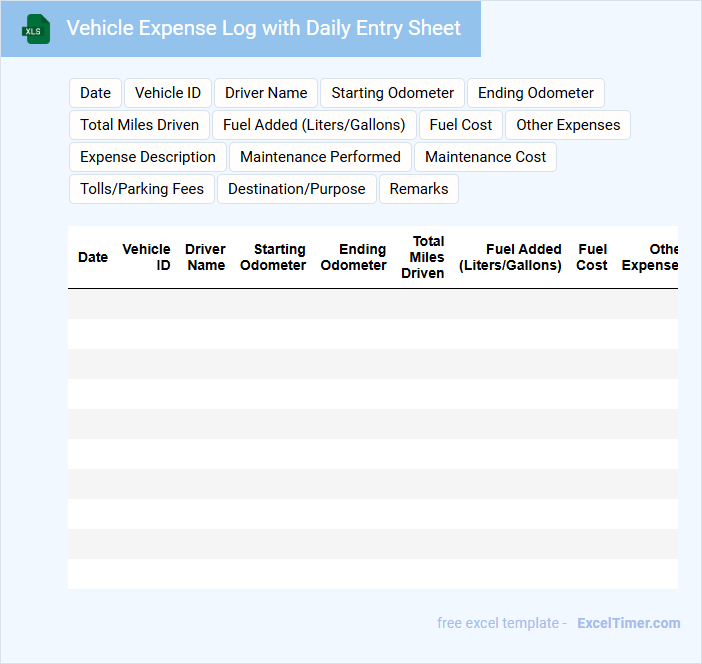This screenshot has width=702, height=664.
Task: Open the ExcelTimer.com link
Action: 628,623
